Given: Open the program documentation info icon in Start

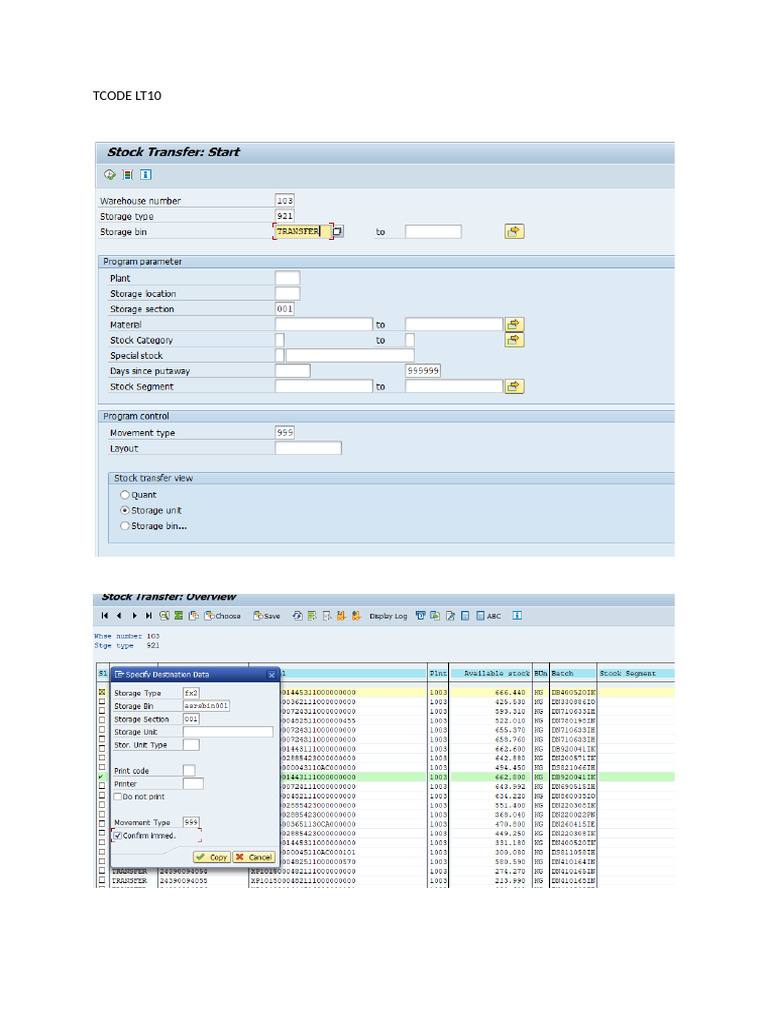Looking at the screenshot, I should click(146, 174).
